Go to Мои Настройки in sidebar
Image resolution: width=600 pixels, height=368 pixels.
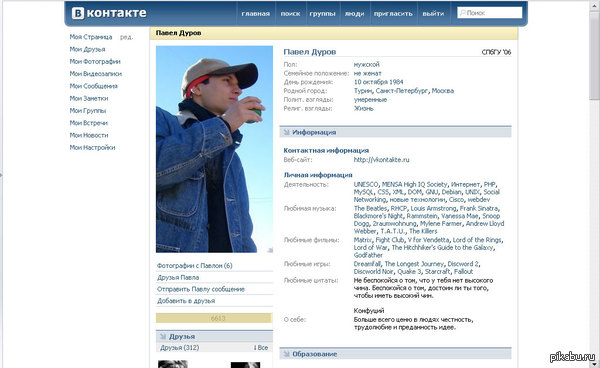point(92,147)
